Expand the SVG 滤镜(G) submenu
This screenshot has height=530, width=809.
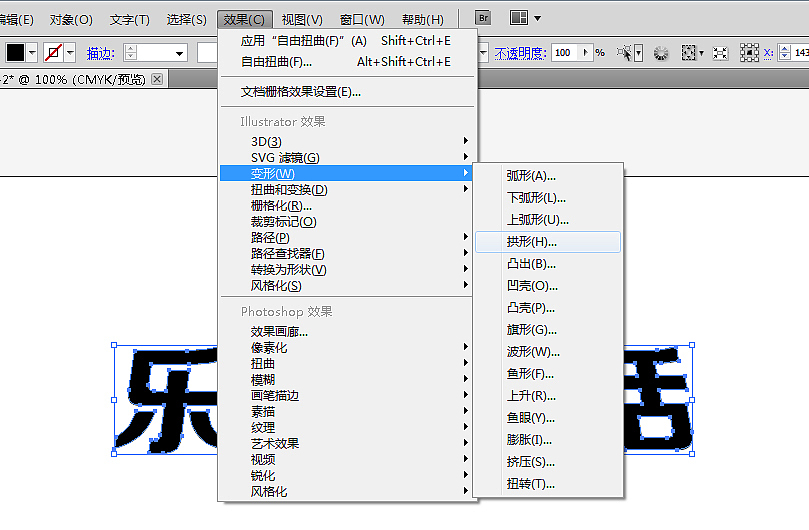pyautogui.click(x=346, y=157)
